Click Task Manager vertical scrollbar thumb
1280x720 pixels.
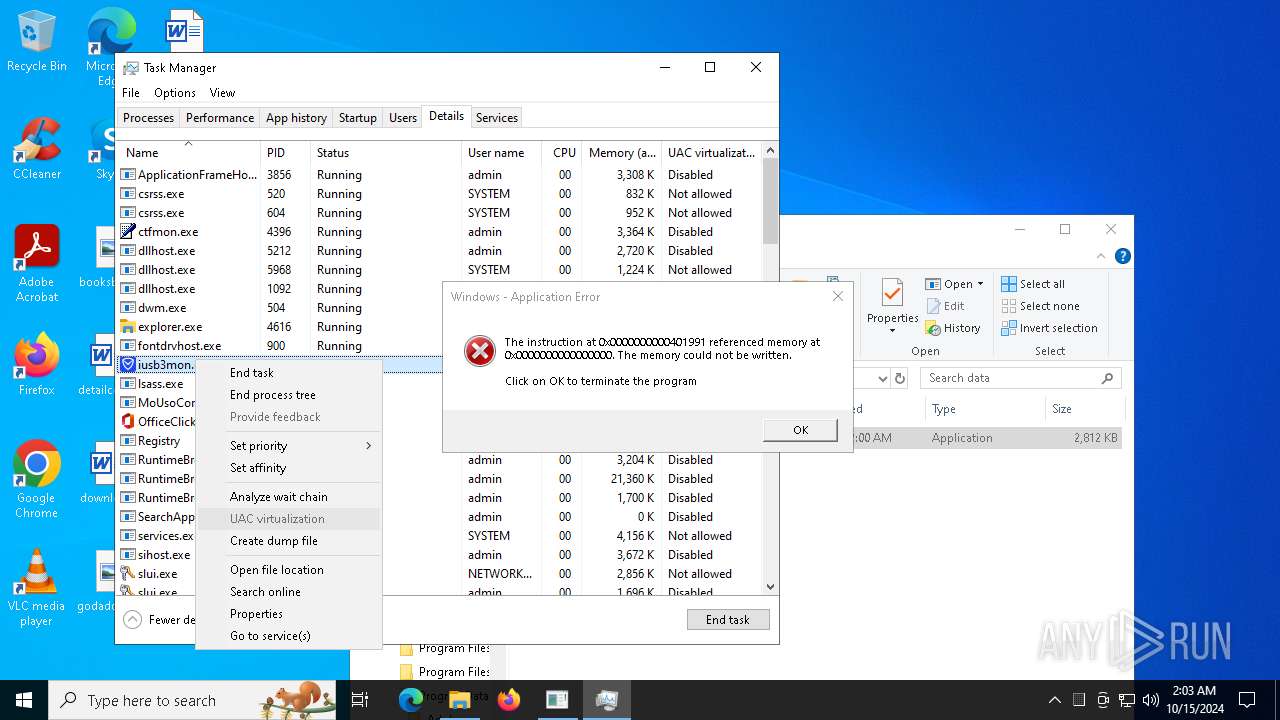coord(770,200)
